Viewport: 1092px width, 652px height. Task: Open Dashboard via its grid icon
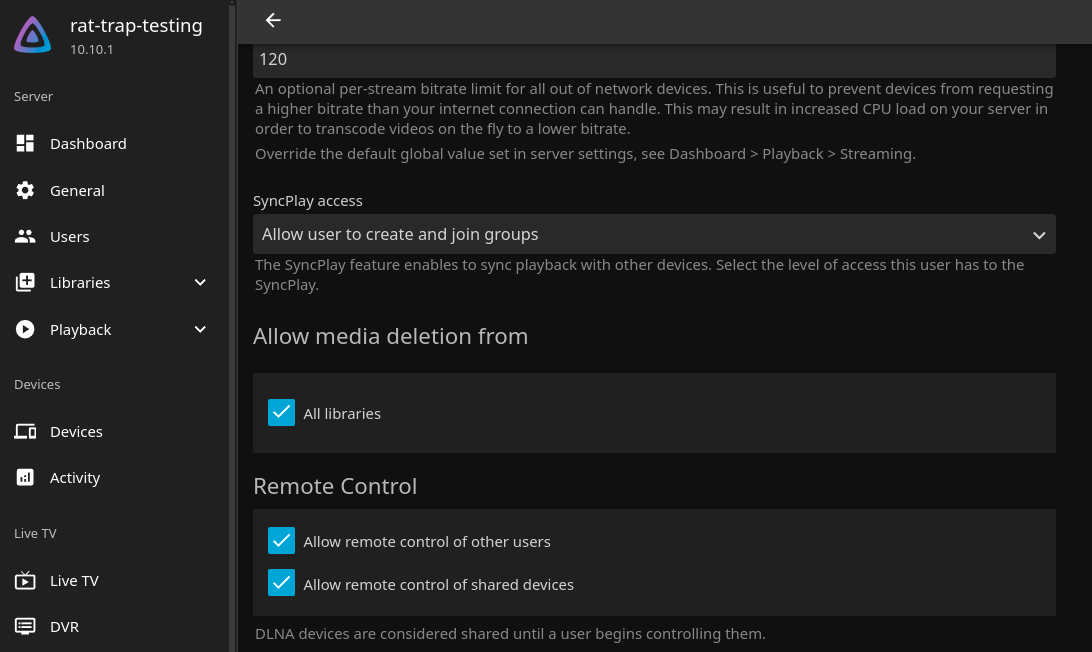pyautogui.click(x=26, y=143)
